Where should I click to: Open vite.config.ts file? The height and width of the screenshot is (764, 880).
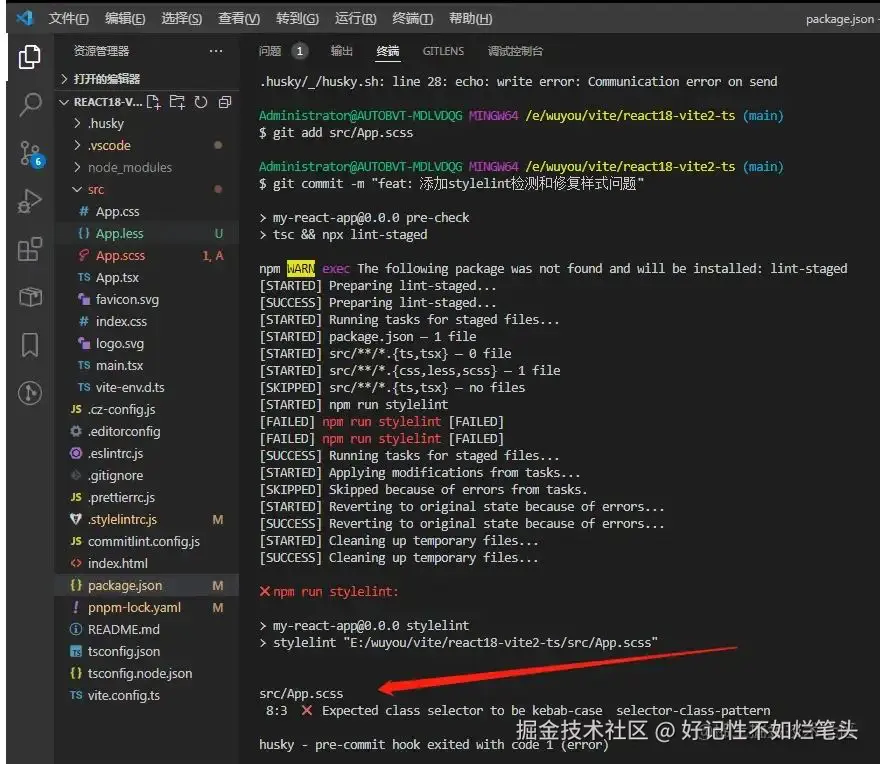point(147,696)
